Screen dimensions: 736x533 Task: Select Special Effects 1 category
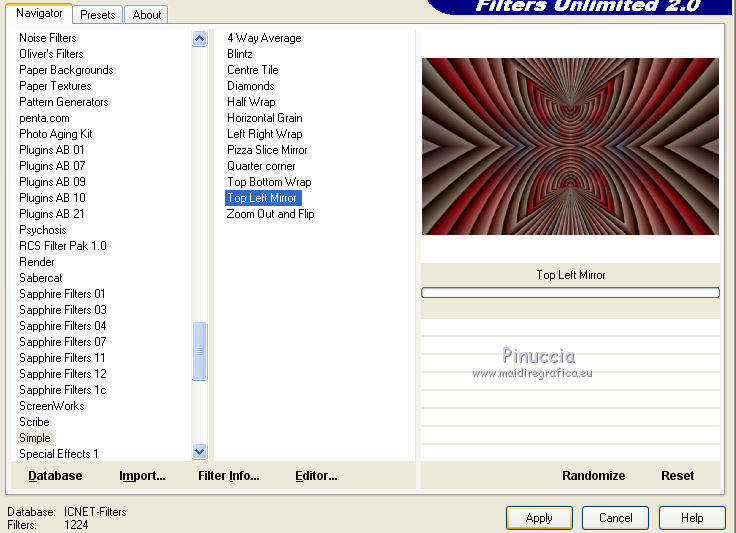(x=59, y=454)
